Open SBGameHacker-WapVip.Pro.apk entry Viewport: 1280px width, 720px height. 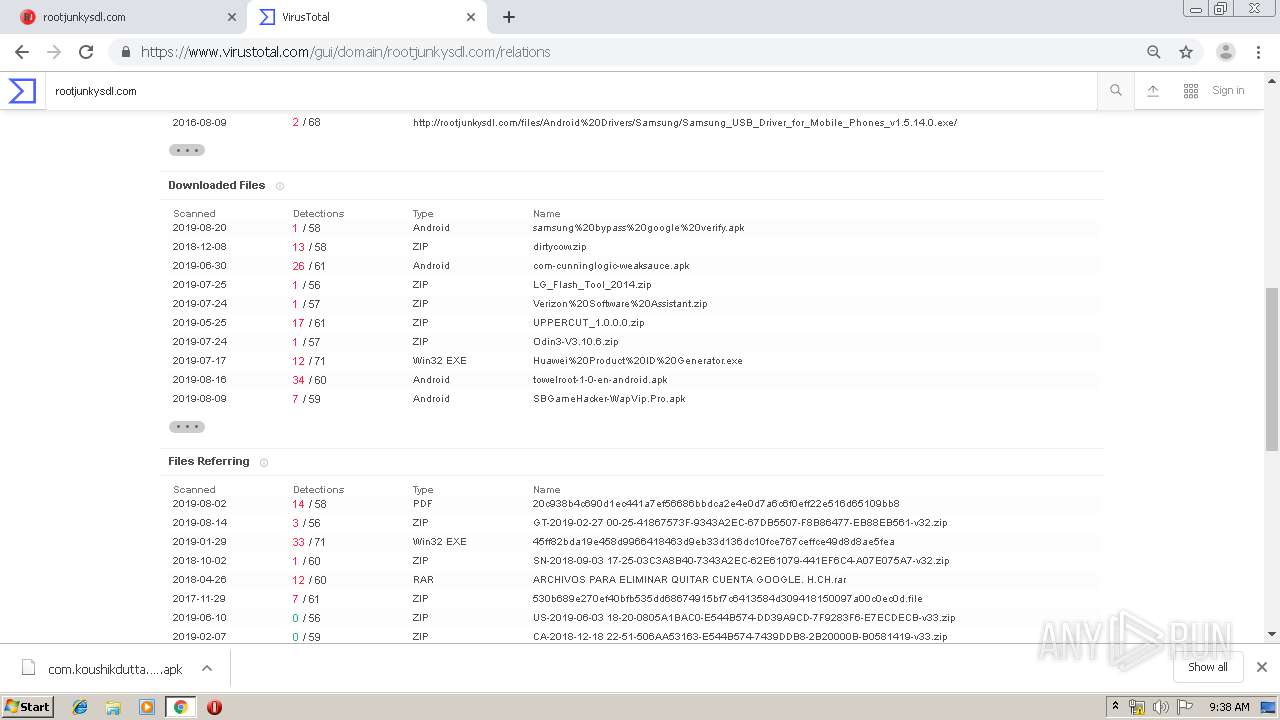pos(609,399)
